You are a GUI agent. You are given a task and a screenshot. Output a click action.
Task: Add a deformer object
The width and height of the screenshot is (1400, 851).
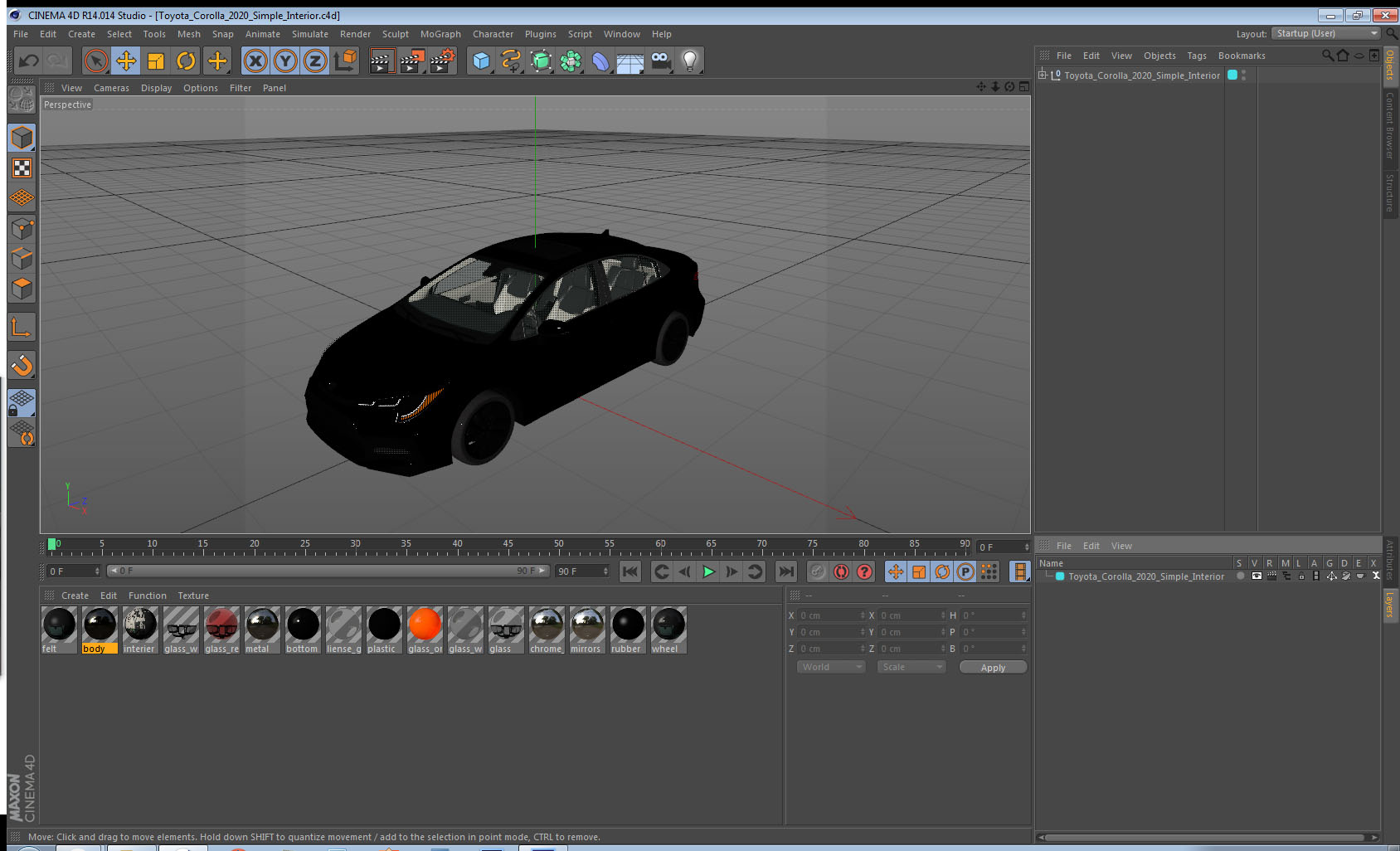600,61
